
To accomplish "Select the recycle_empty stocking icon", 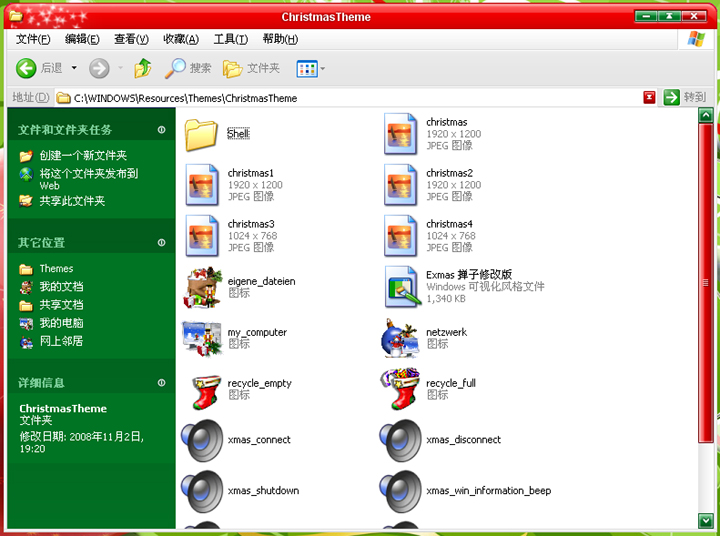I will pos(206,392).
